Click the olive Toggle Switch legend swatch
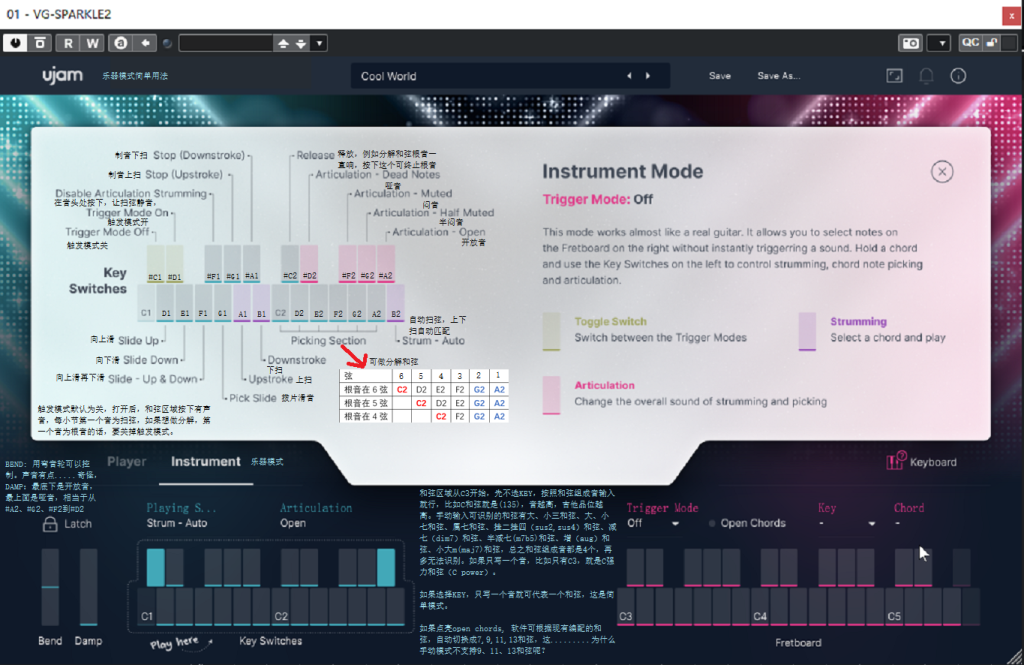This screenshot has height=665, width=1024. click(x=551, y=331)
